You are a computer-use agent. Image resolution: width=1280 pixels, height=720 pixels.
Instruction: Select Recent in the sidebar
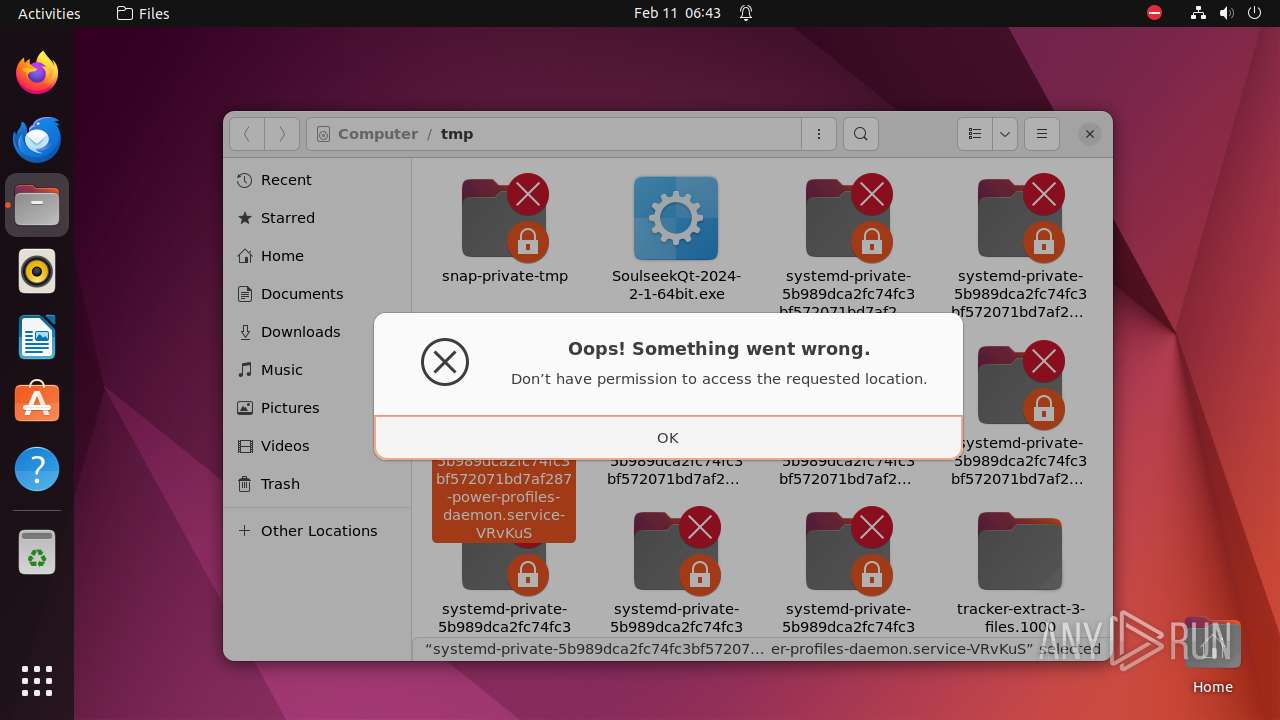[x=319, y=180]
